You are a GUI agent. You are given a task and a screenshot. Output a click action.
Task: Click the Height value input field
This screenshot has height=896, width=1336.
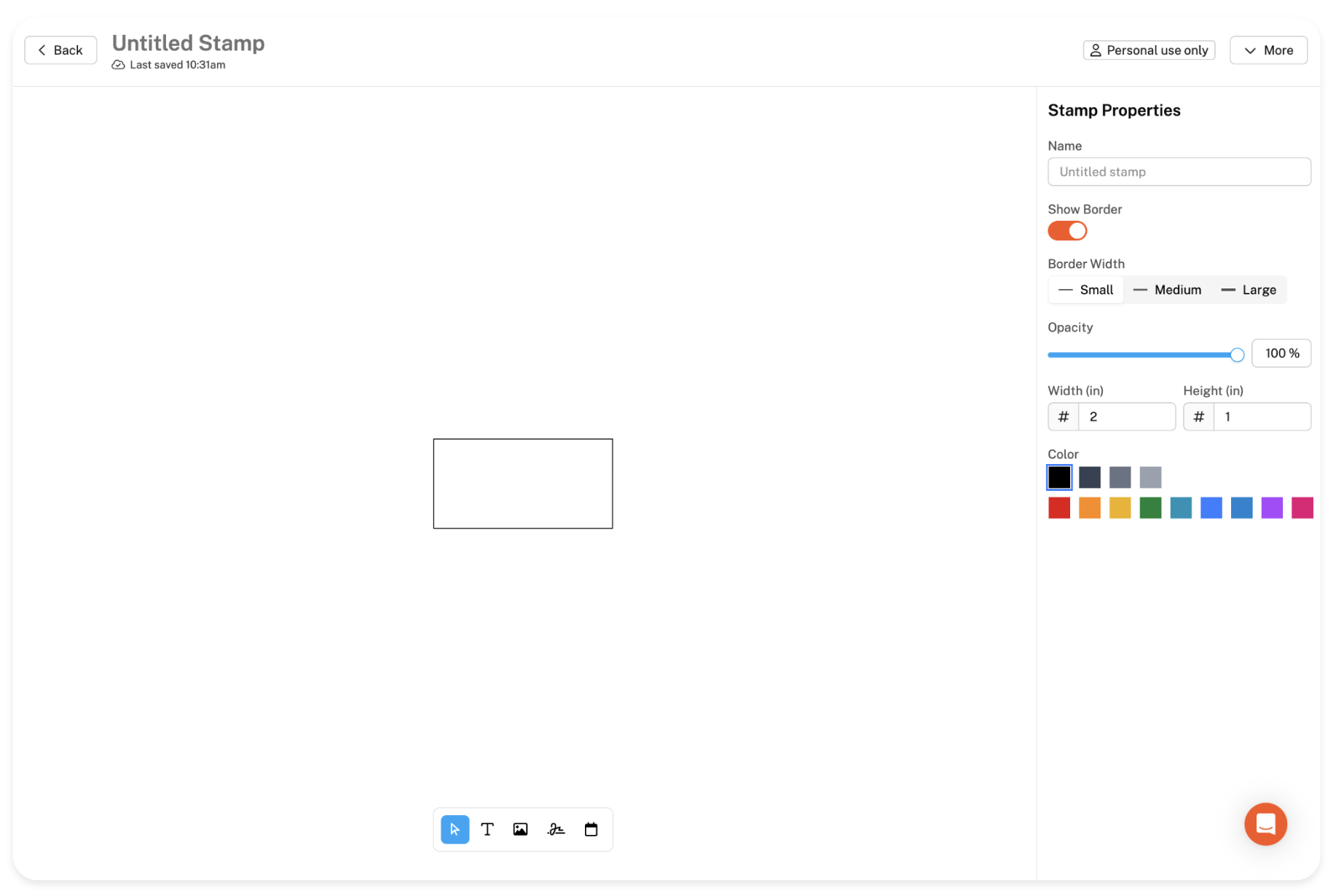(x=1262, y=417)
